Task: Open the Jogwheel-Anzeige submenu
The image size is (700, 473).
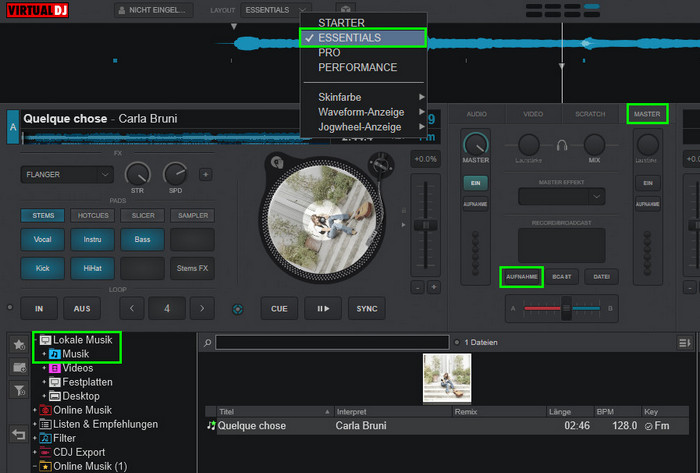Action: click(363, 127)
